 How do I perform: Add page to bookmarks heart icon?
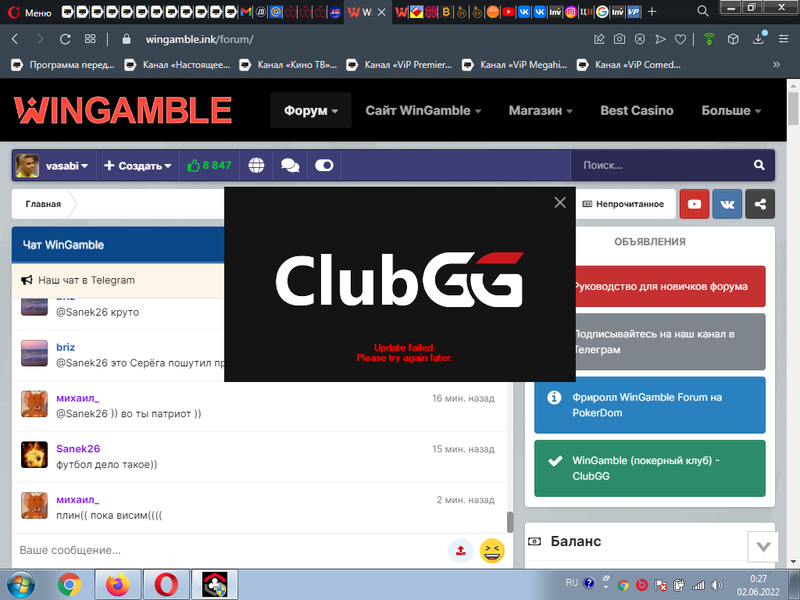click(x=680, y=40)
